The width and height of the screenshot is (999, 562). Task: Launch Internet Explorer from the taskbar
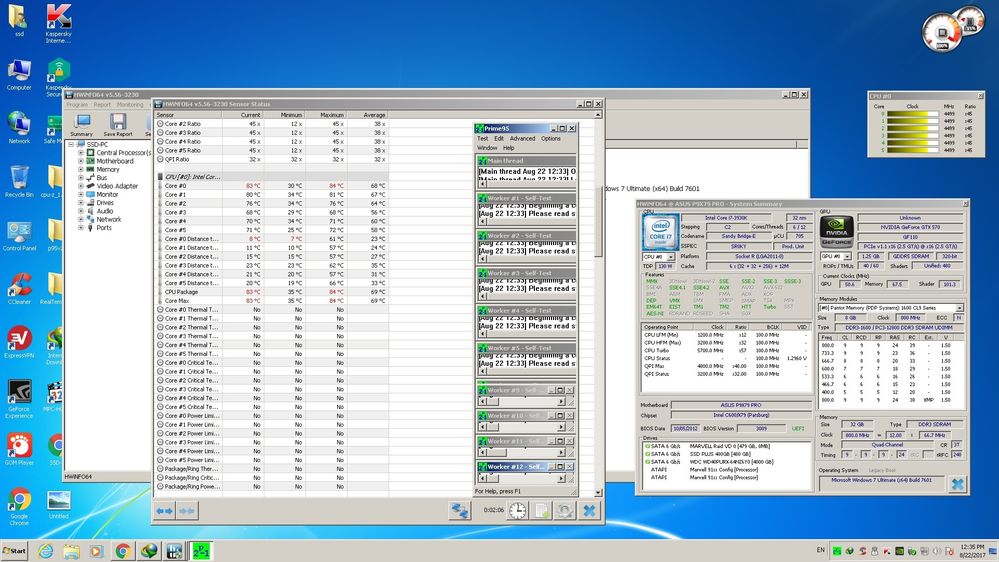point(45,551)
